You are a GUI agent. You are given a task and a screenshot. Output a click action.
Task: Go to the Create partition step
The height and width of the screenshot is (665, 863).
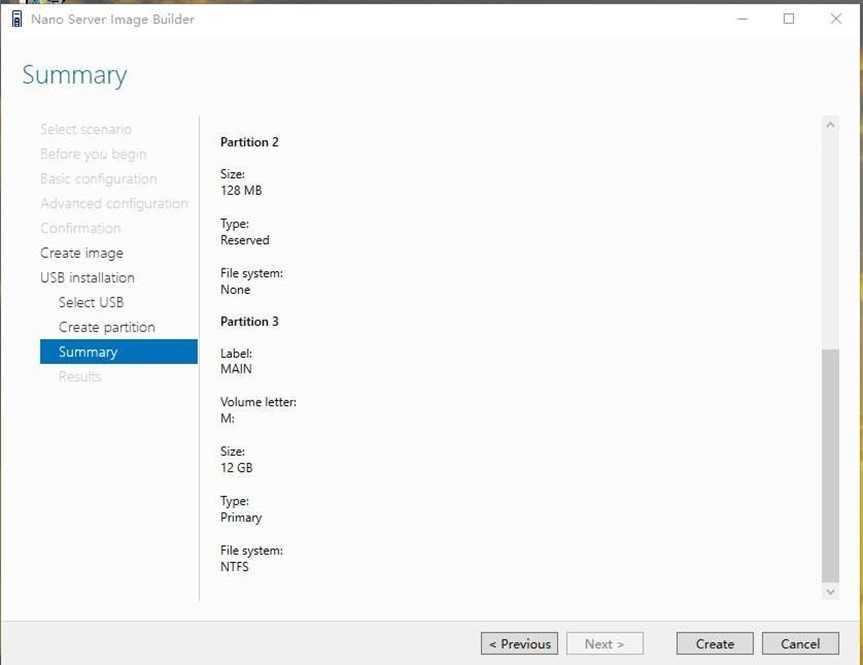click(107, 327)
